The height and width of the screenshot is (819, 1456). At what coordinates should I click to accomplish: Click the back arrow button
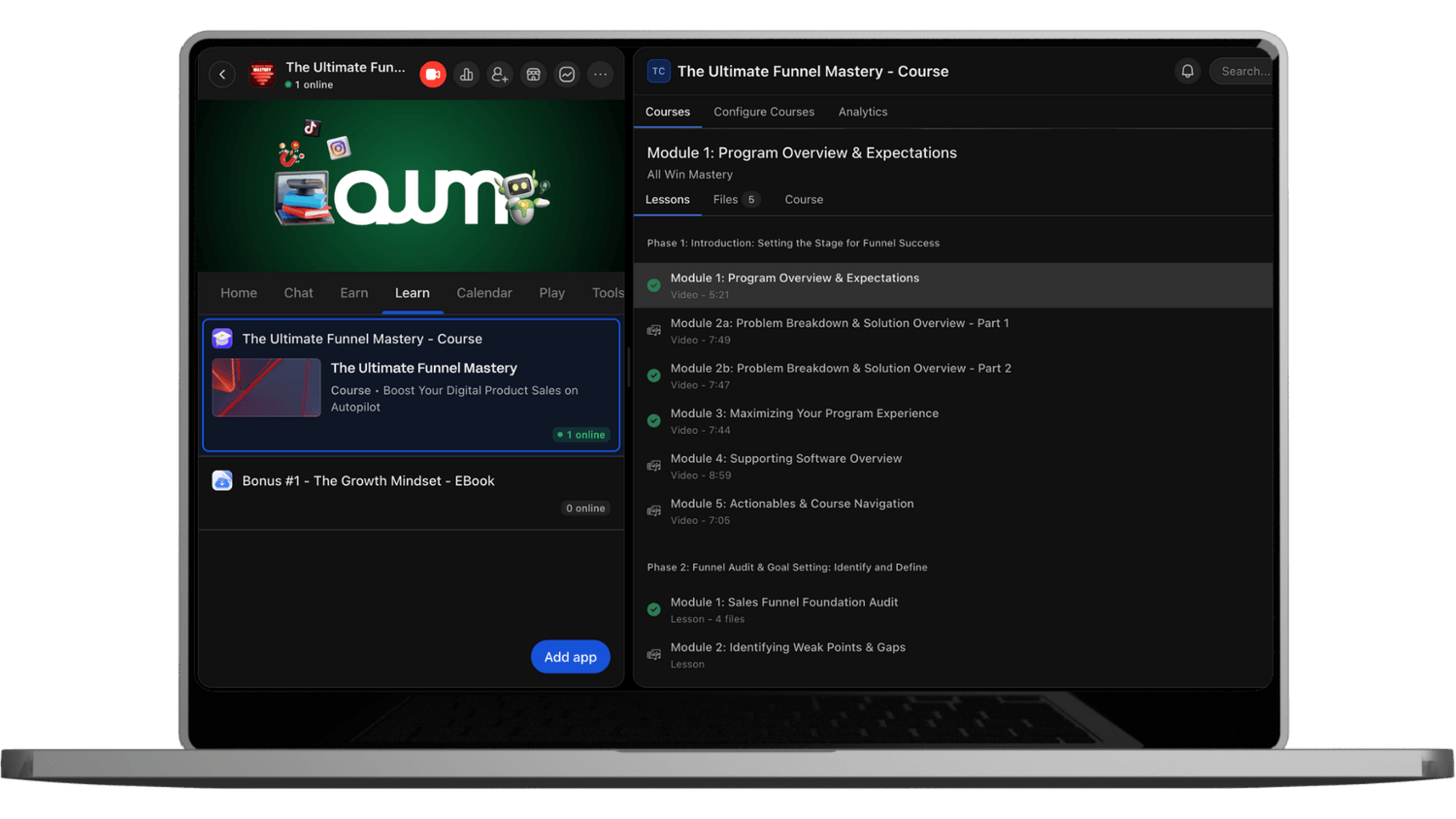pos(222,75)
